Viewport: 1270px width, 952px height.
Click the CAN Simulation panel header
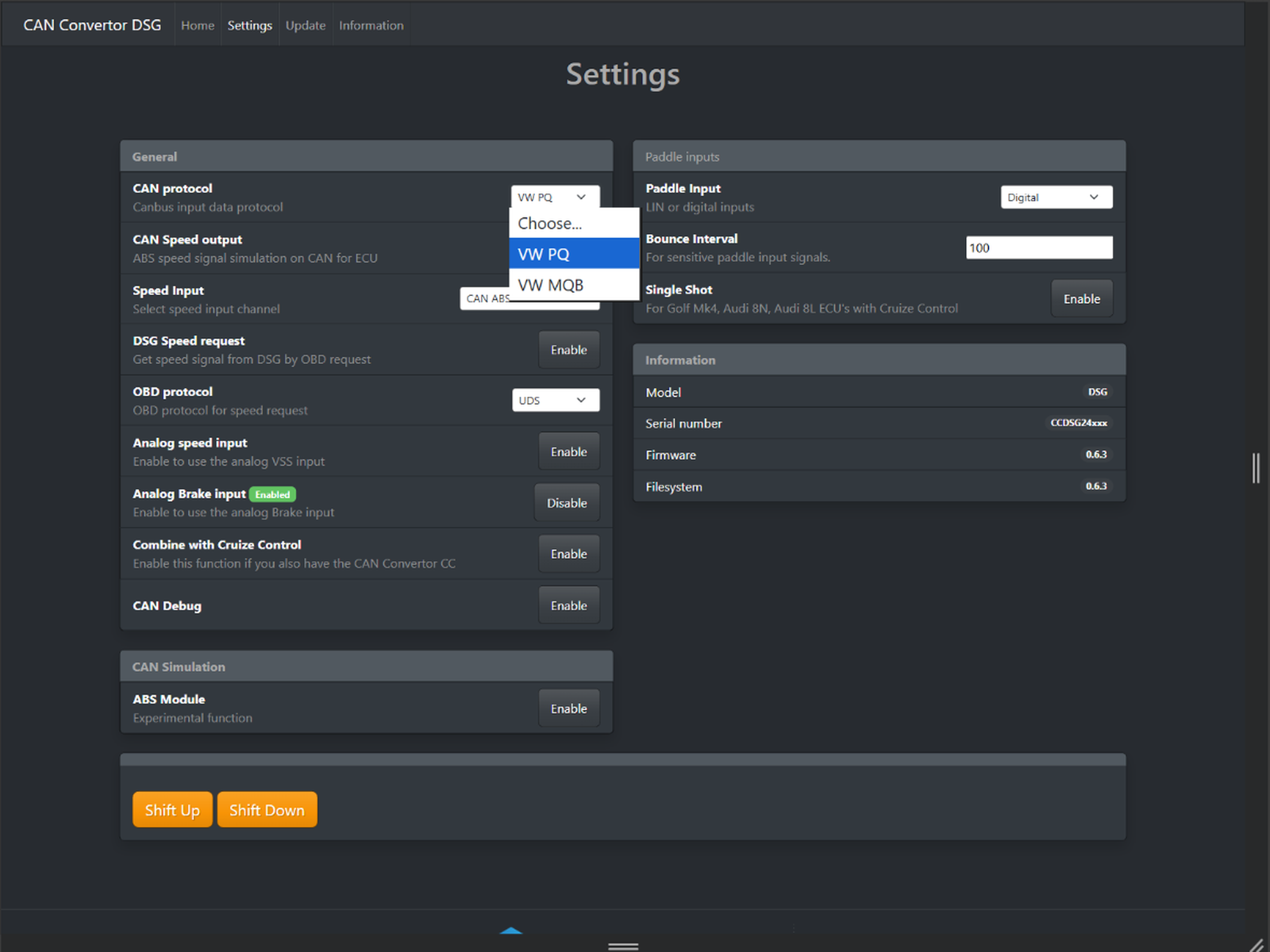click(x=366, y=666)
